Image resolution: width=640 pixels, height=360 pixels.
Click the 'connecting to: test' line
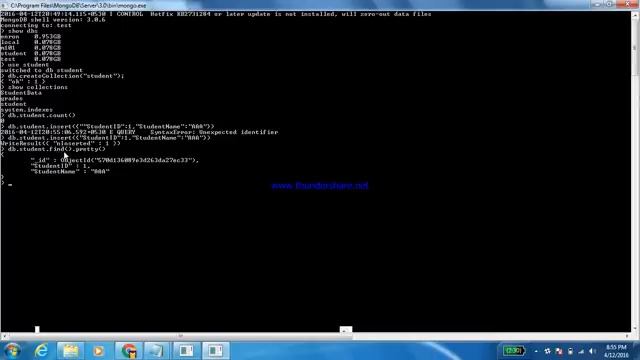(x=36, y=25)
